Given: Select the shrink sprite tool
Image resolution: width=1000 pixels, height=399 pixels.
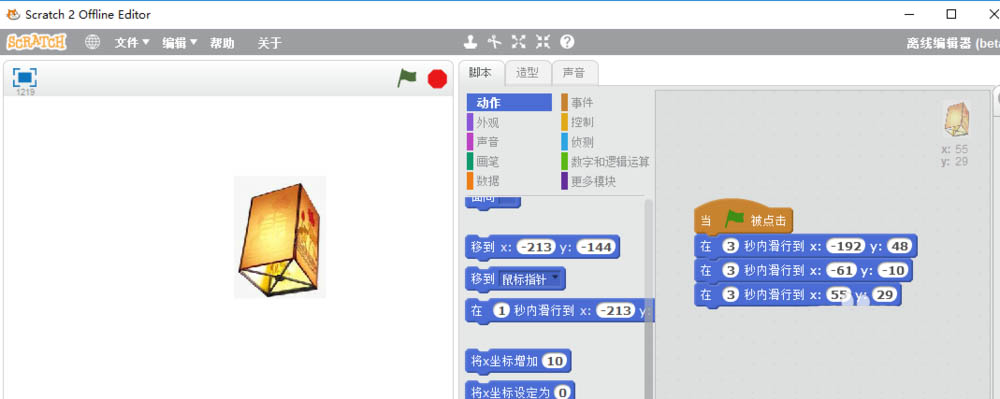Looking at the screenshot, I should point(543,42).
